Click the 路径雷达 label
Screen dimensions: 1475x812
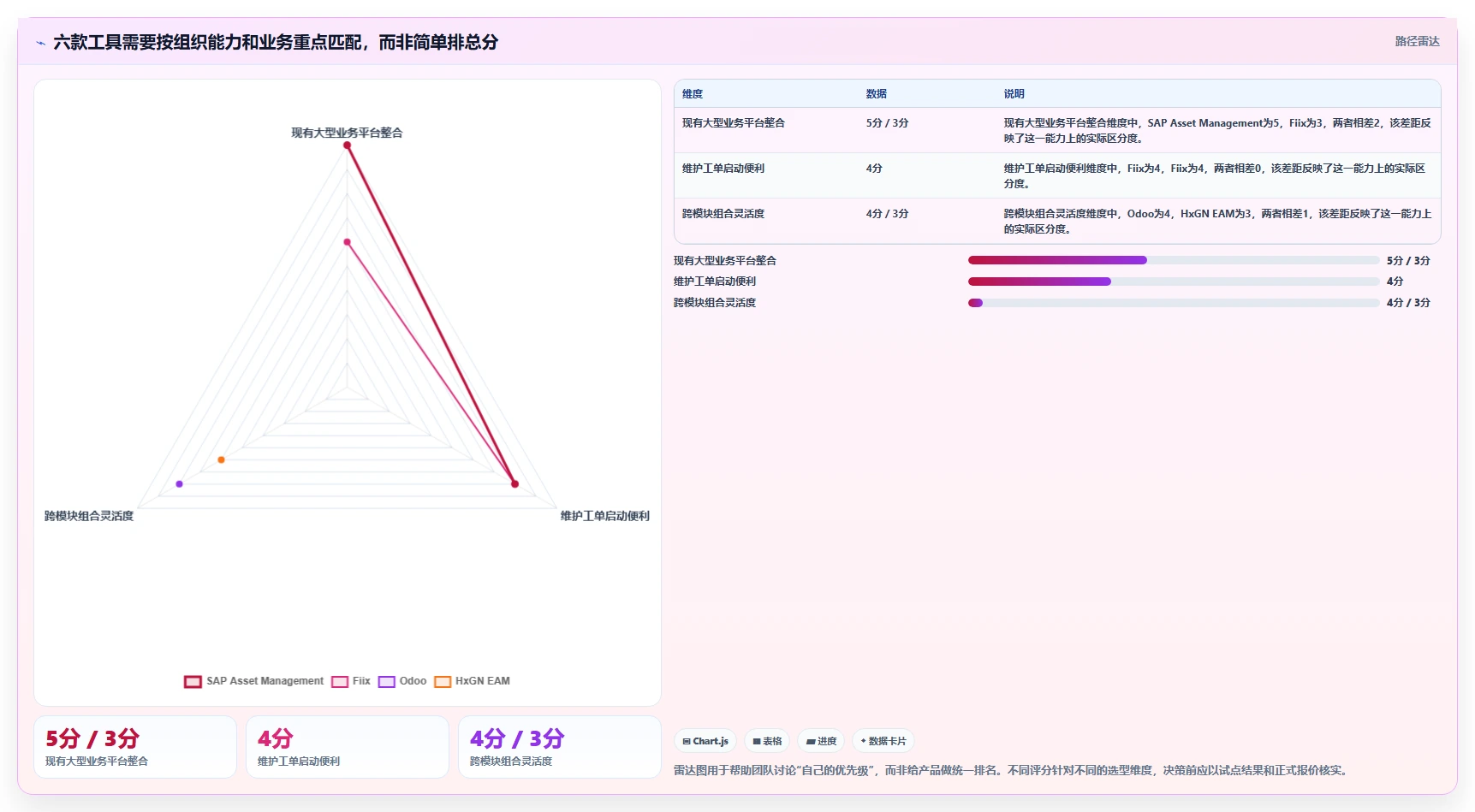[x=1417, y=41]
